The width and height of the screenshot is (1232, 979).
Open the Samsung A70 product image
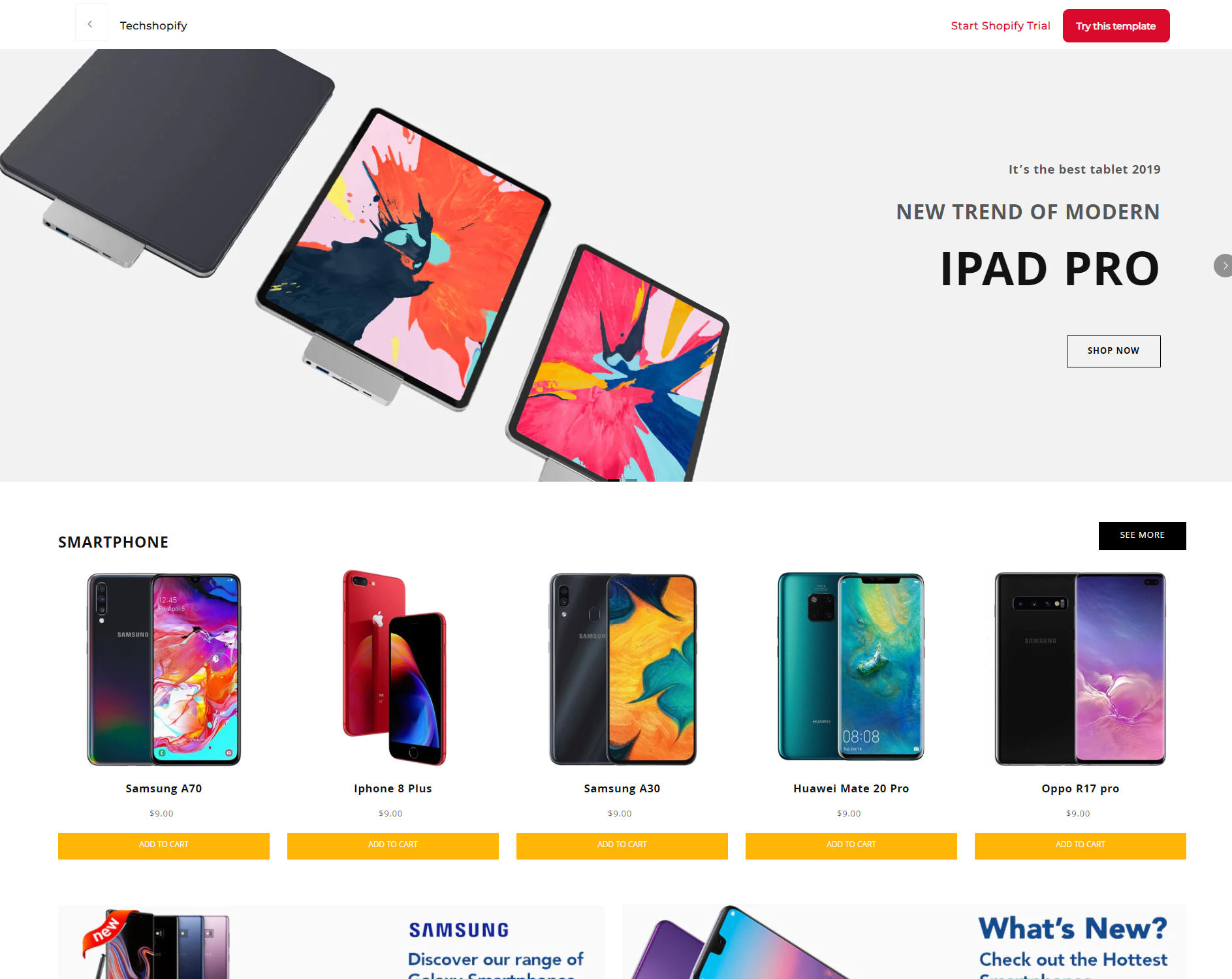(x=164, y=669)
